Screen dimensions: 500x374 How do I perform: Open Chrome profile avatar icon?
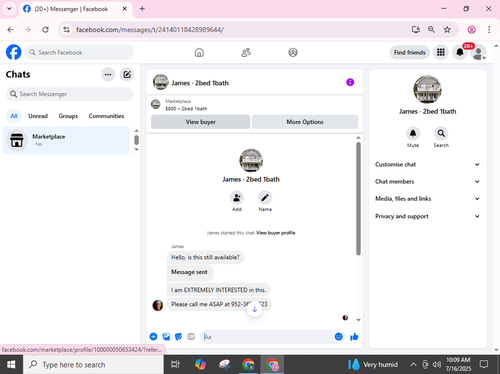pos(471,30)
